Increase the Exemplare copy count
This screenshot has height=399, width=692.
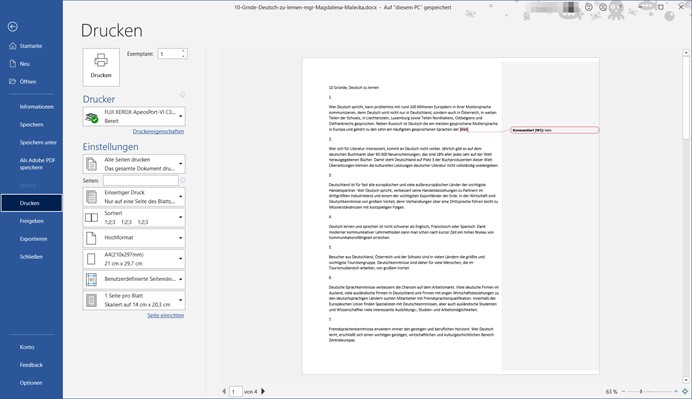183,51
